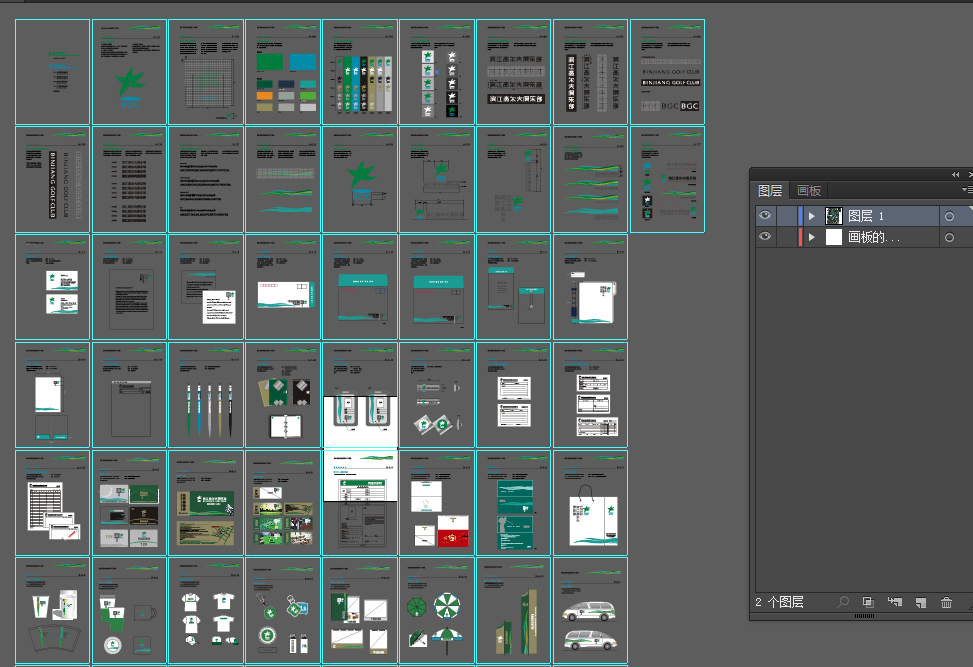Hide 图层 1 using eye icon
Image resolution: width=973 pixels, height=667 pixels.
[765, 216]
